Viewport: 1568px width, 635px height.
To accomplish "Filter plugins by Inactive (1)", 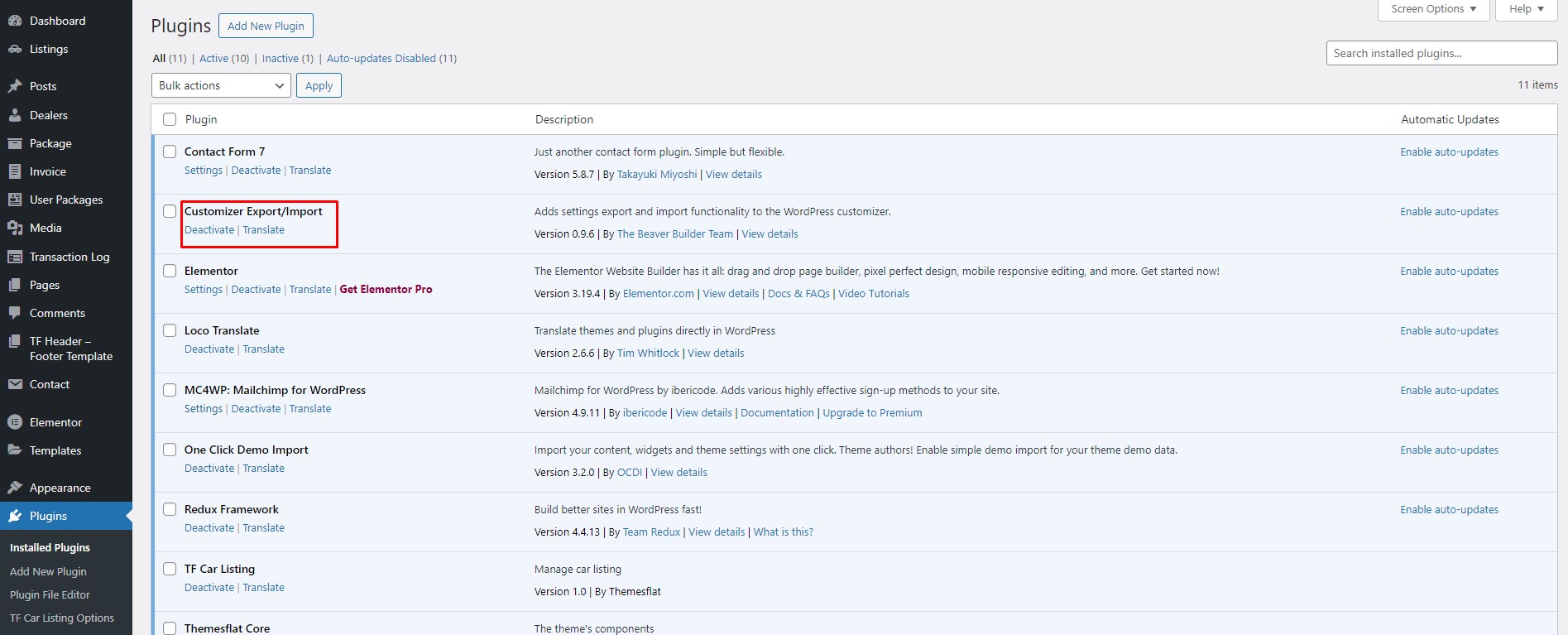I will point(288,58).
